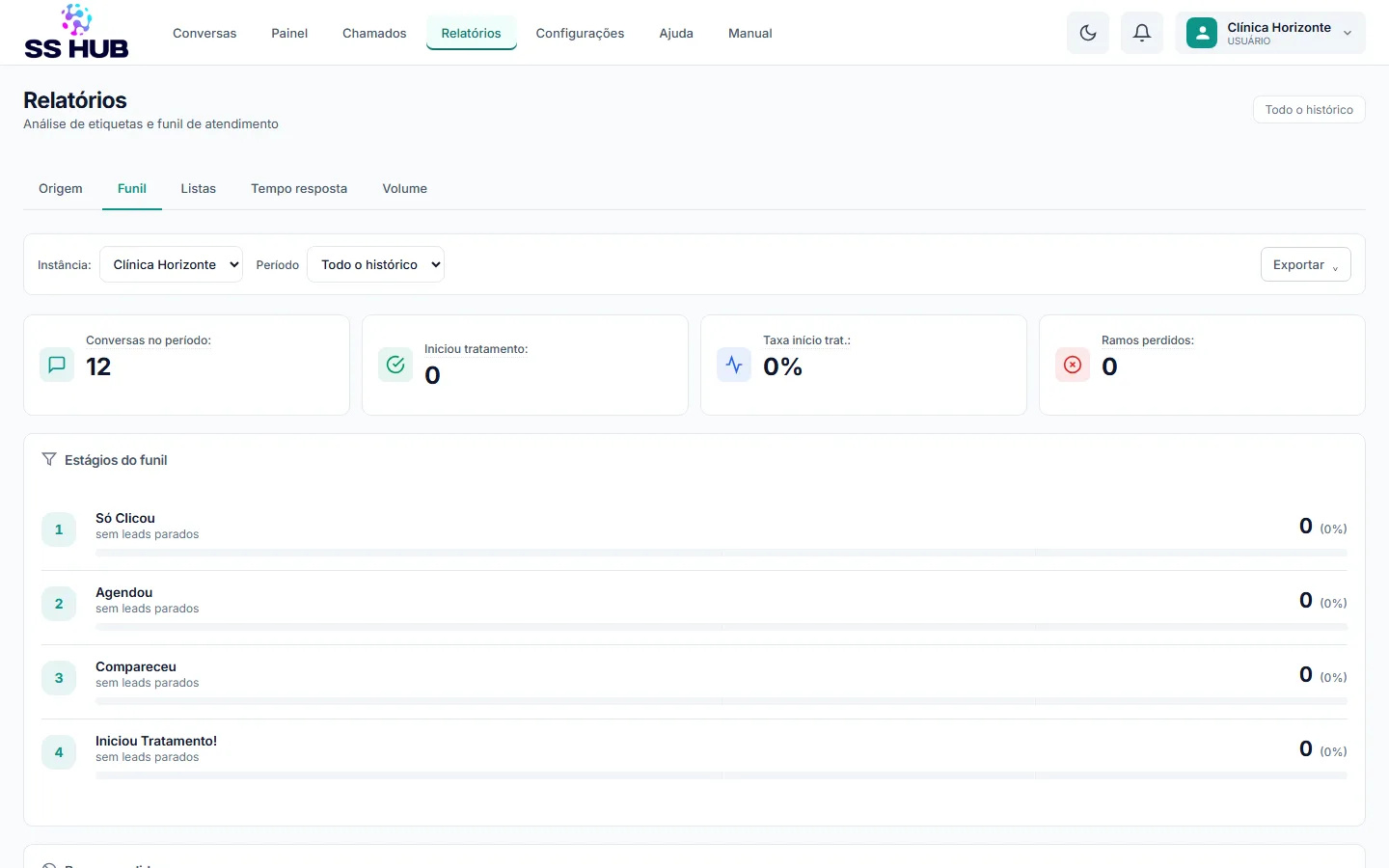Click stage number 3 badge for Compareceu
The image size is (1389, 868).
pos(59,678)
